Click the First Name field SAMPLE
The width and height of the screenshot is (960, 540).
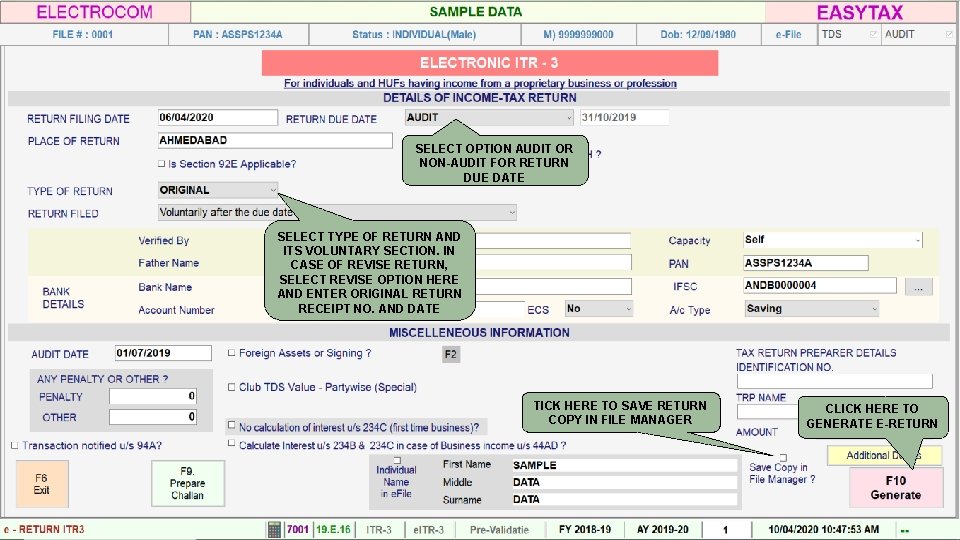pos(624,465)
